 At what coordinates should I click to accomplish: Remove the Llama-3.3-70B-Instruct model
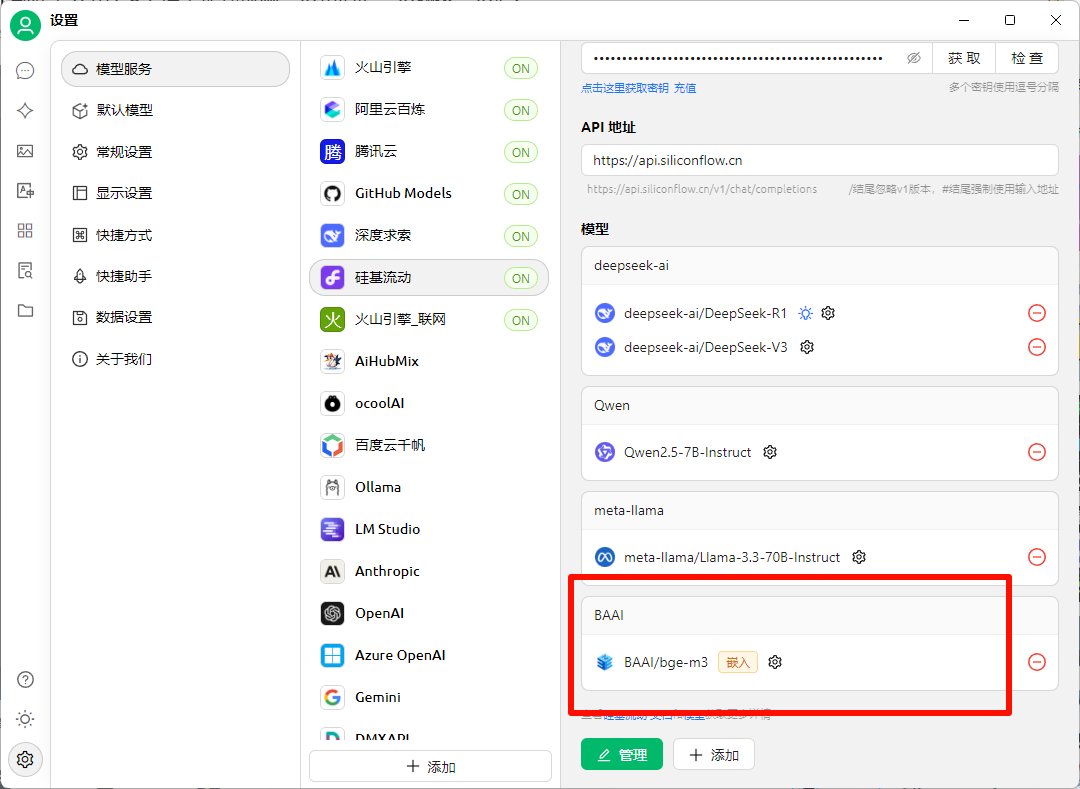pos(1037,557)
